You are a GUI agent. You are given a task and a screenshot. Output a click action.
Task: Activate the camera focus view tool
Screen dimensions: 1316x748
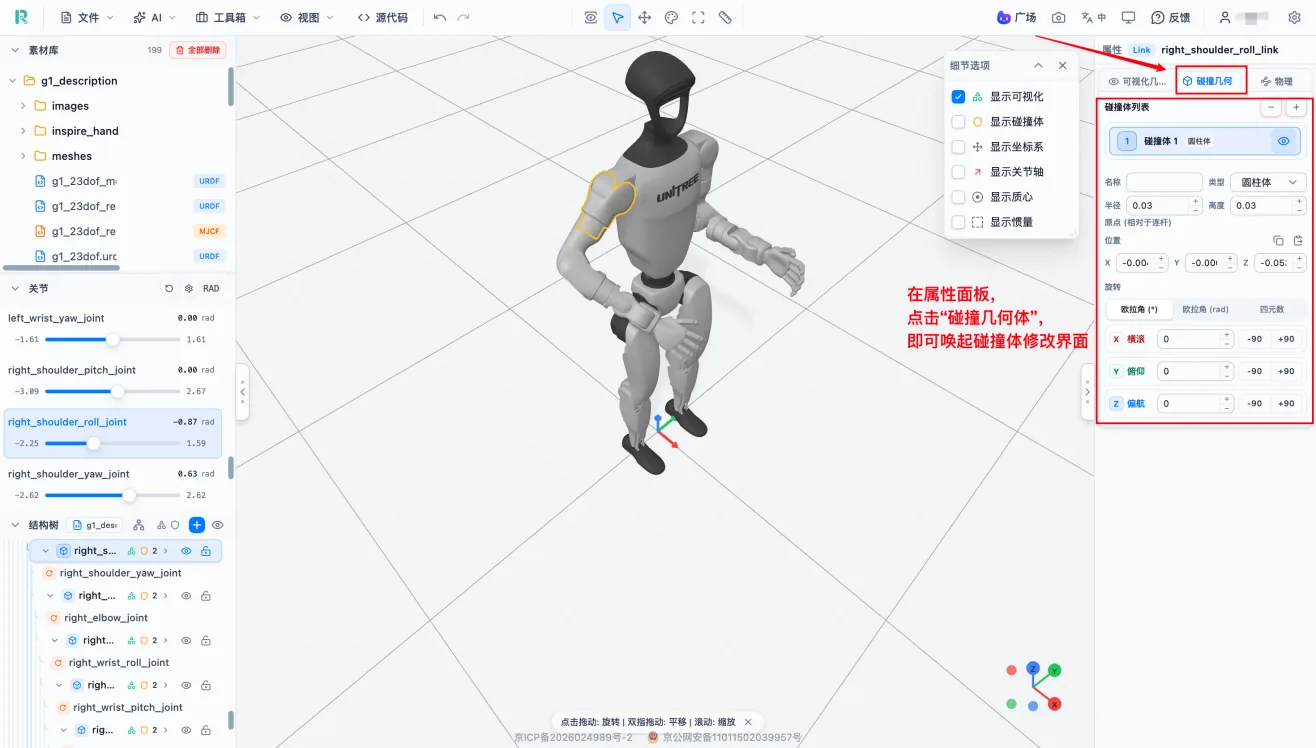(x=591, y=18)
